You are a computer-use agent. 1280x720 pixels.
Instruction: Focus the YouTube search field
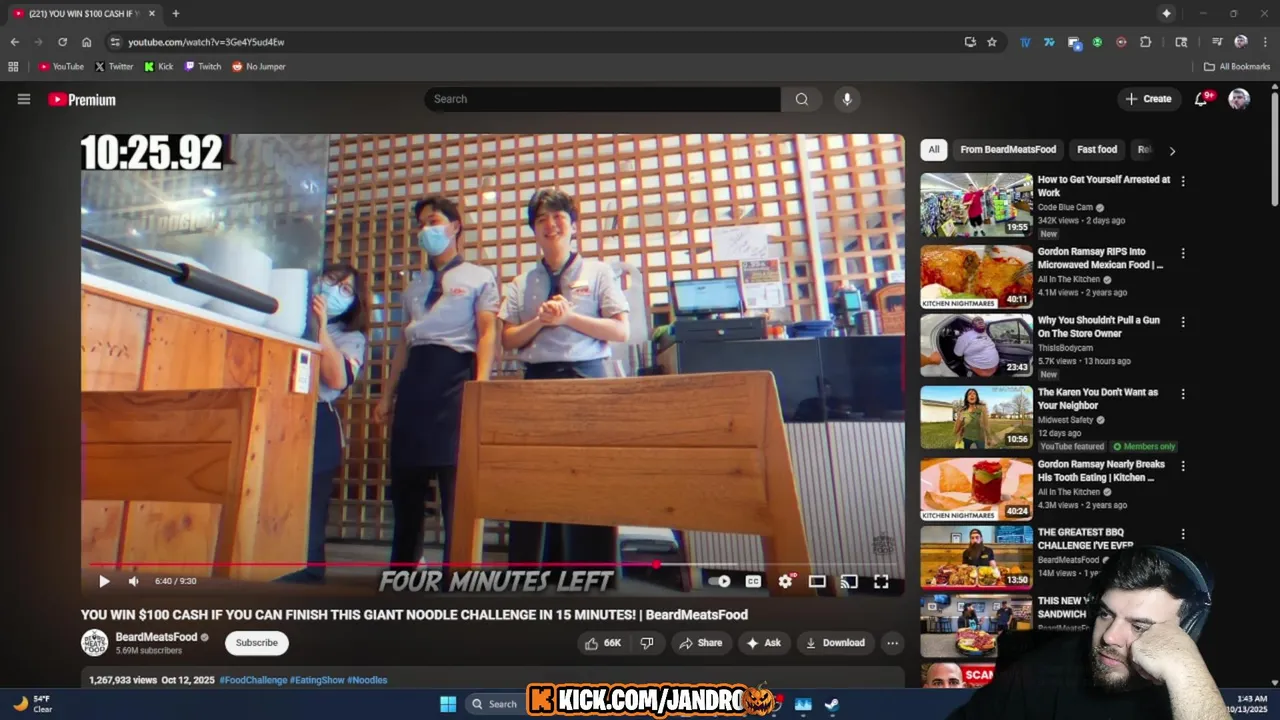coord(602,99)
